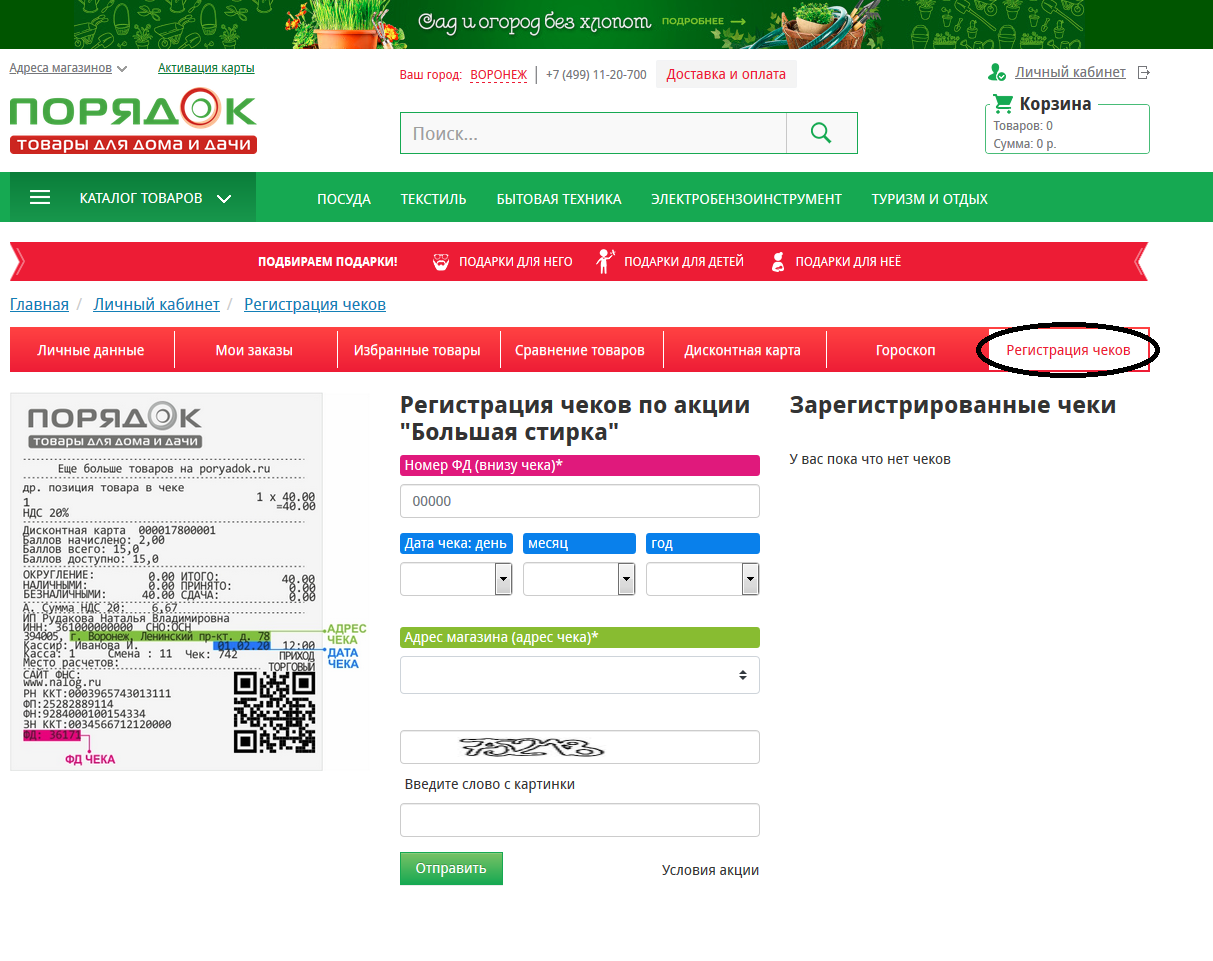Screen dimensions: 1213x961
Task: Click the gifts-for-children figure icon
Action: [x=606, y=261]
